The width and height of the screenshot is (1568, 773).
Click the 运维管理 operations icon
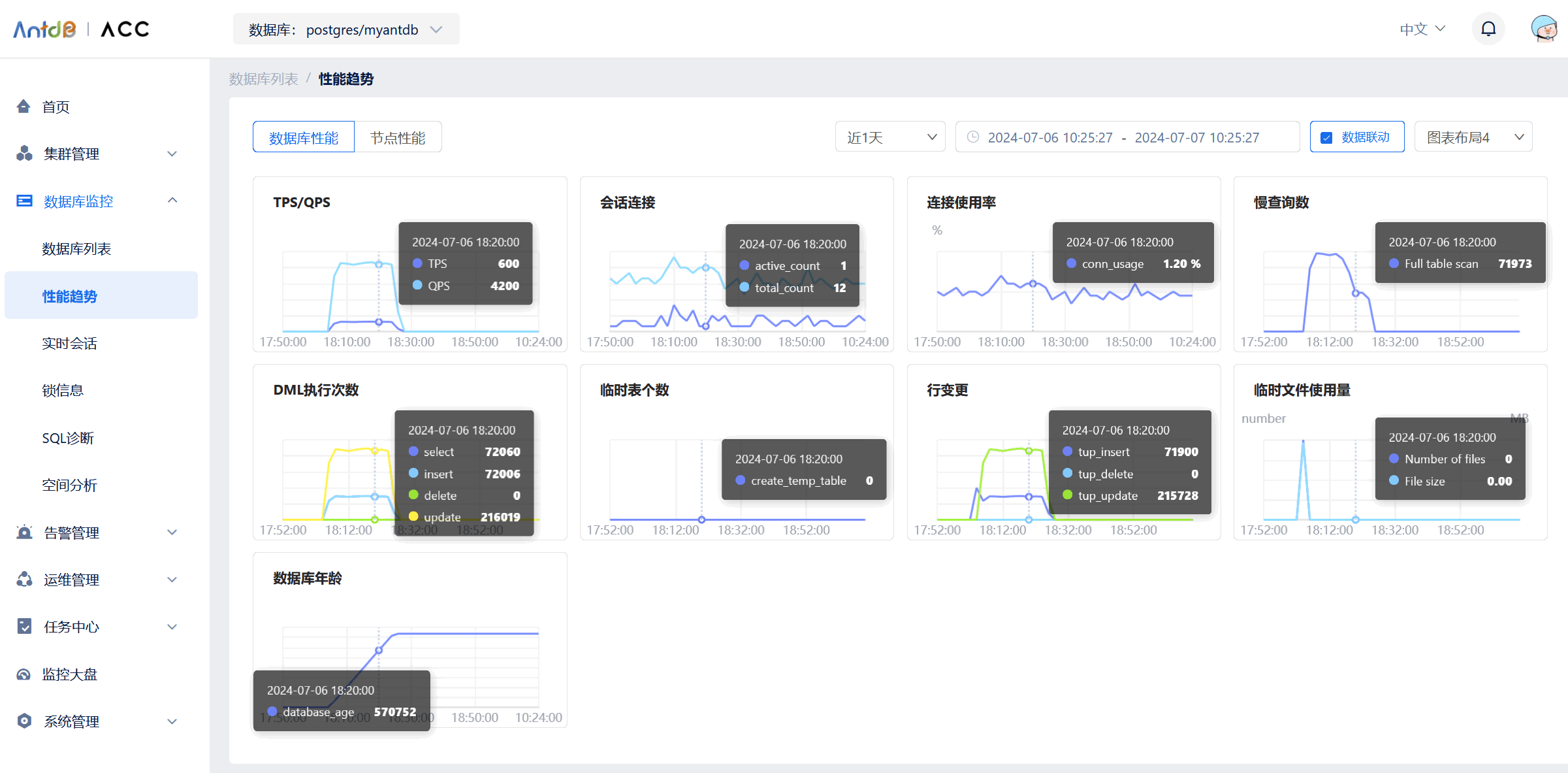pos(24,580)
